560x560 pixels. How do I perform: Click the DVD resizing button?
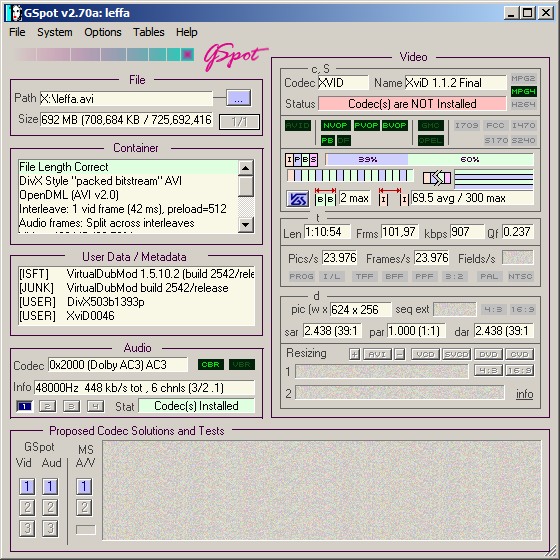tap(488, 354)
